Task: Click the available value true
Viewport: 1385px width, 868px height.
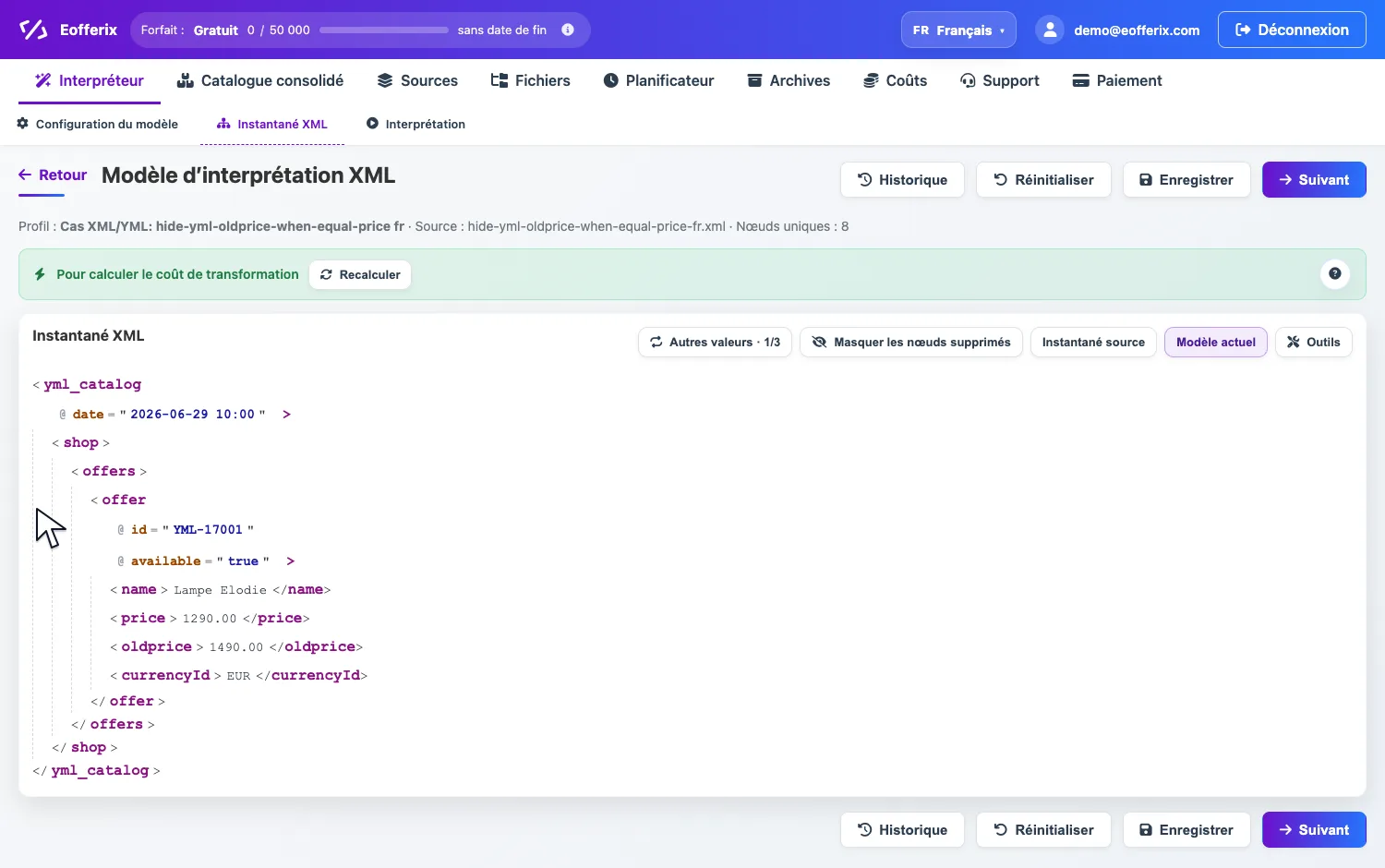Action: pyautogui.click(x=244, y=561)
